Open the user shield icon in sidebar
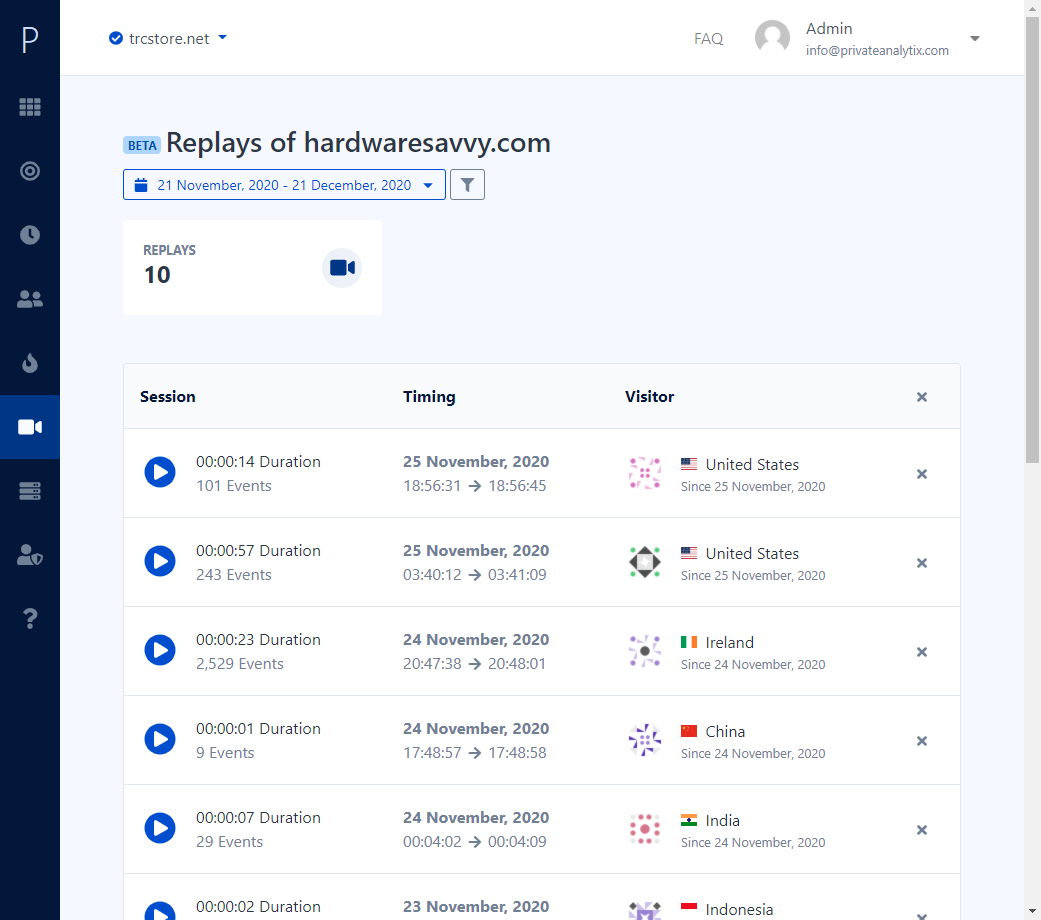1041x920 pixels. point(30,555)
